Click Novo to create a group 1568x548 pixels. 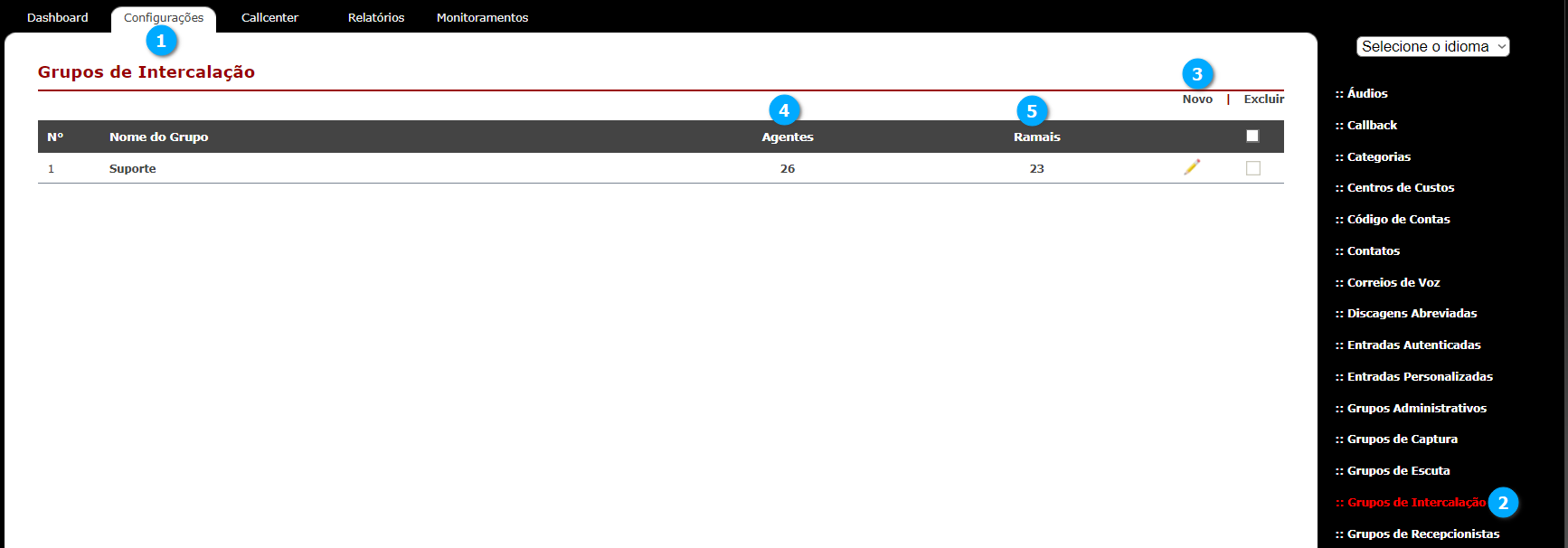point(1197,99)
